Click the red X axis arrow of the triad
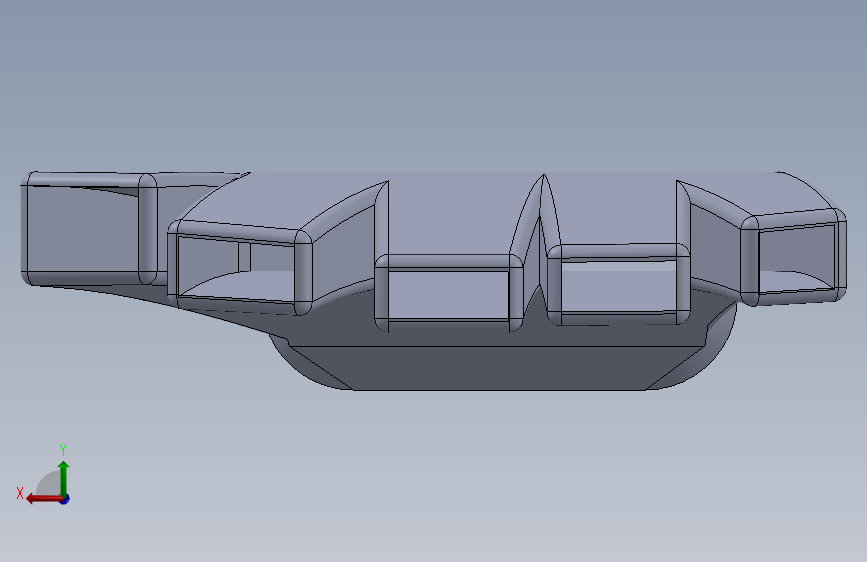The width and height of the screenshot is (867, 562). click(44, 499)
